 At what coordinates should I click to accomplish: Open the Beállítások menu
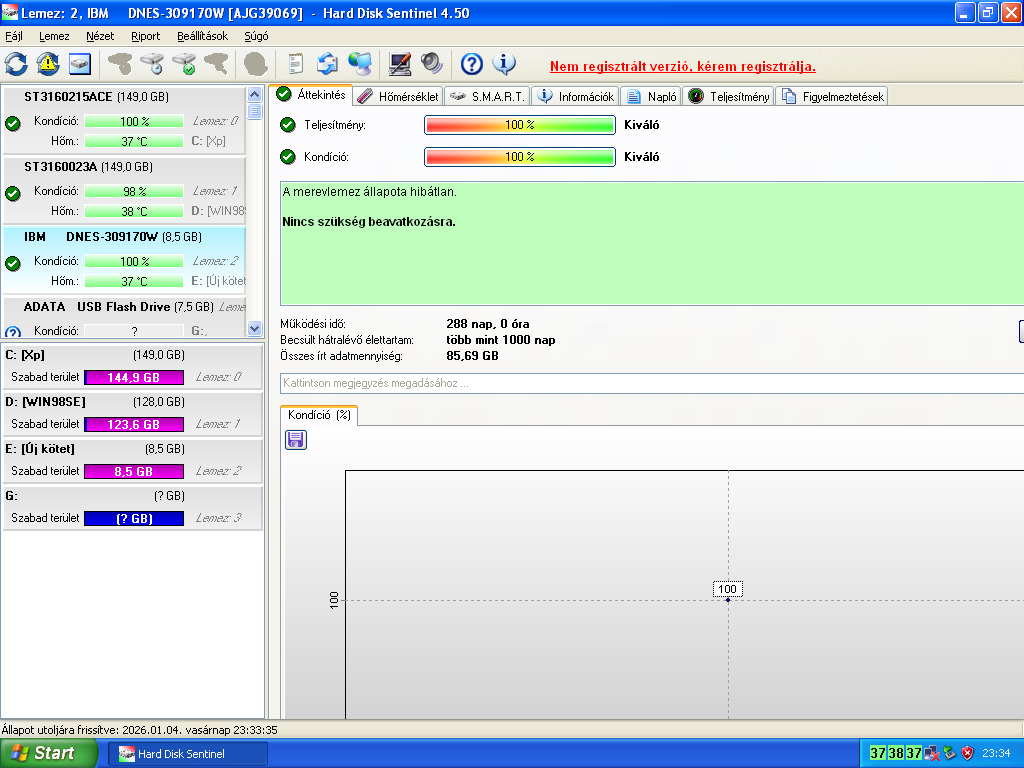pyautogui.click(x=202, y=36)
